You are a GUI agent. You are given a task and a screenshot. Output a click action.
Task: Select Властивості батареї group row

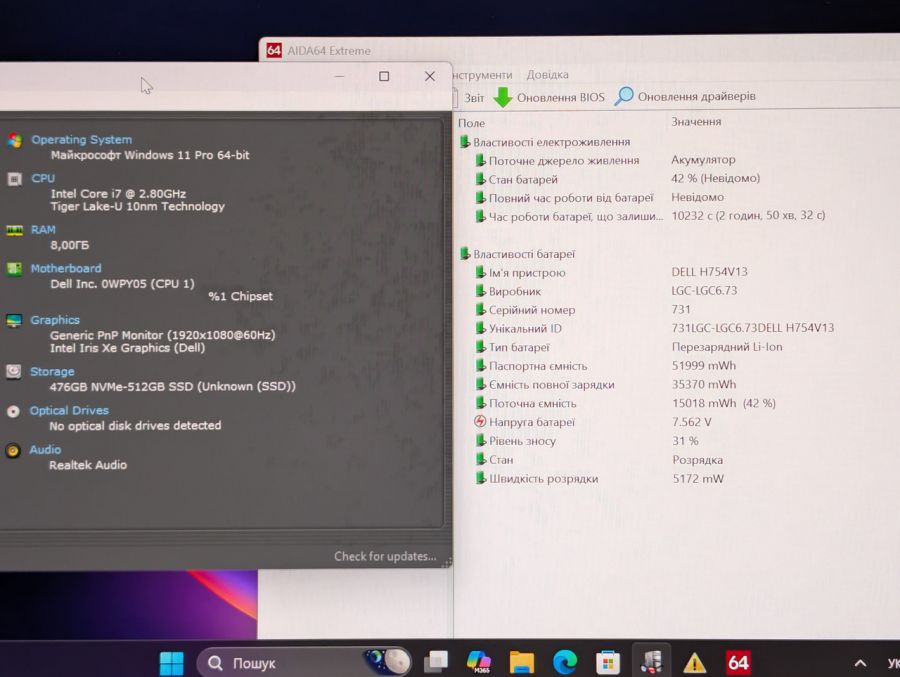tap(518, 254)
